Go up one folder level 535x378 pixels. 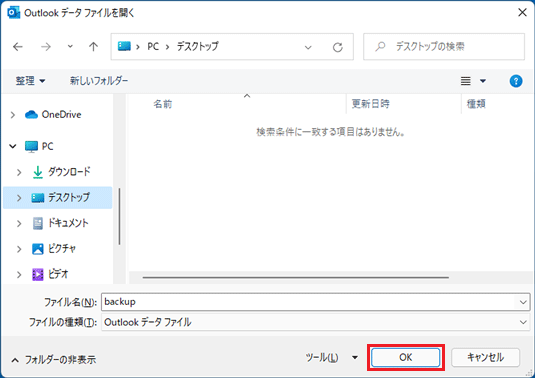click(x=93, y=46)
